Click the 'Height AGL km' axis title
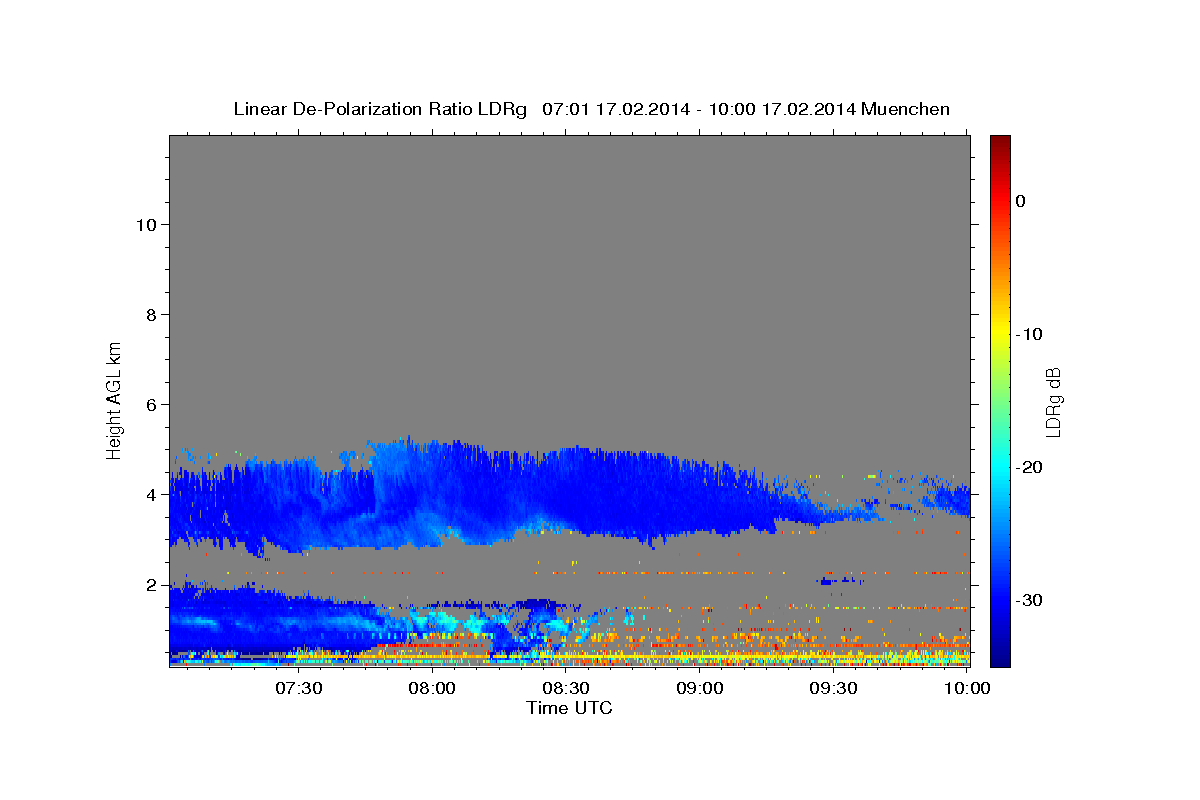This screenshot has height=800, width=1200. tap(114, 400)
